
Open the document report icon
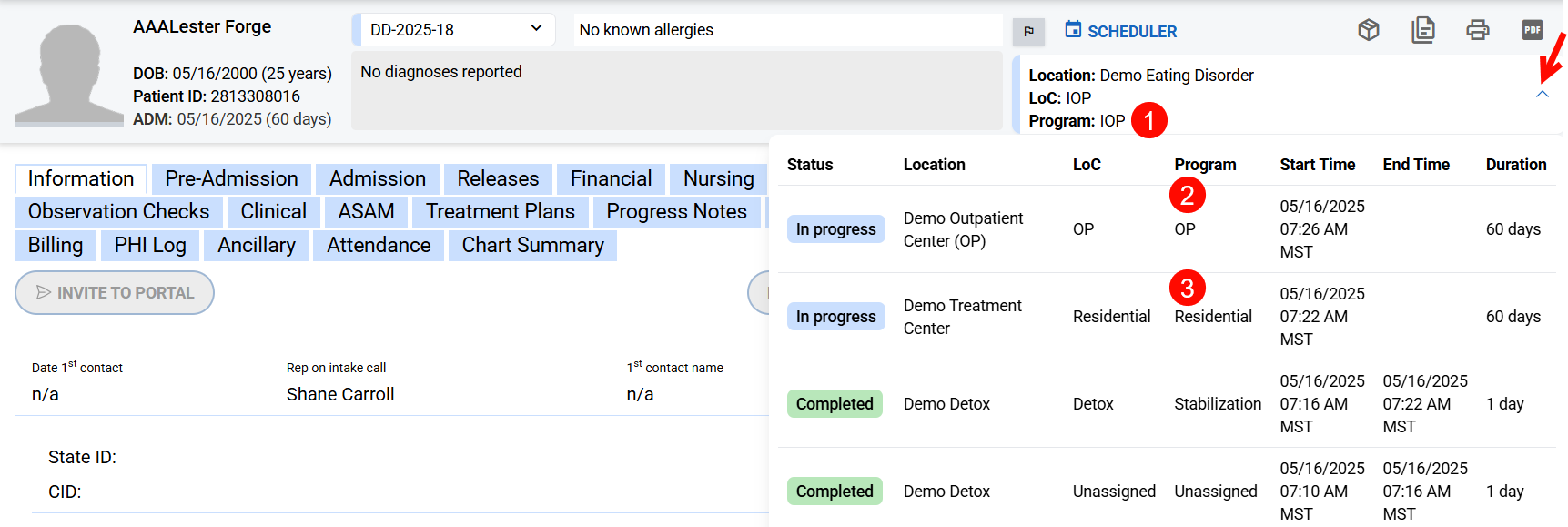coord(1422,30)
